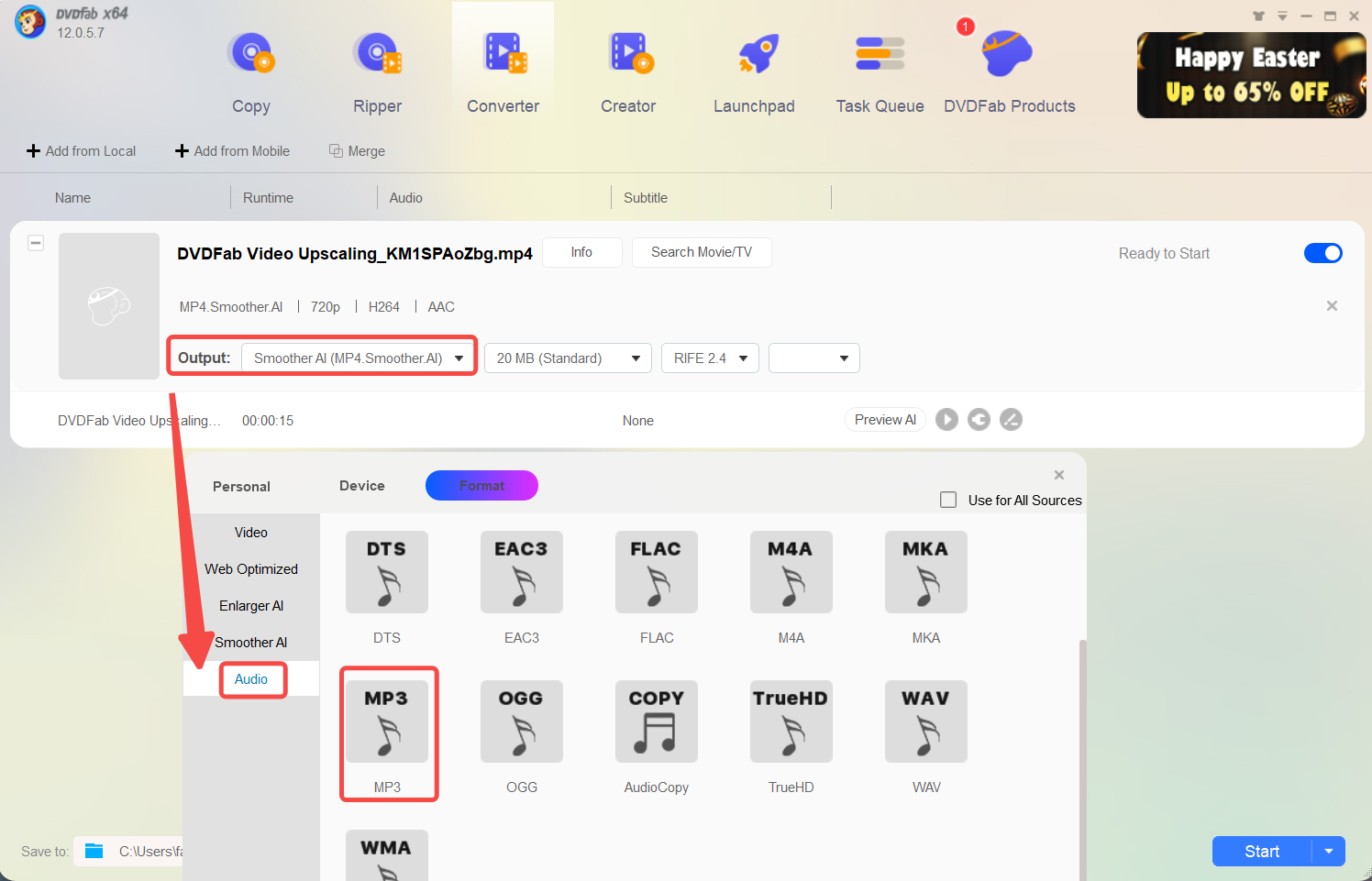The width and height of the screenshot is (1372, 881).
Task: Check the Use for All Sources box
Action: pos(948,500)
